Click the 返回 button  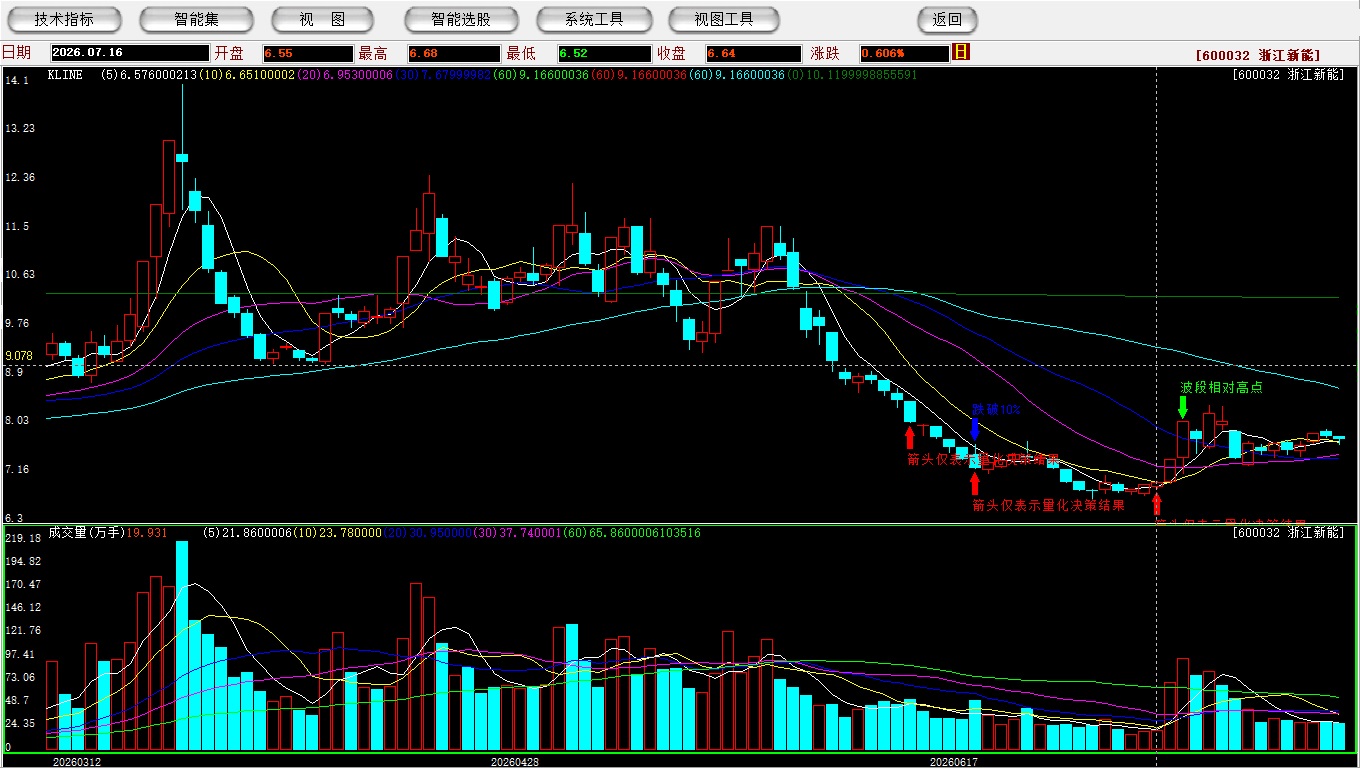point(947,19)
